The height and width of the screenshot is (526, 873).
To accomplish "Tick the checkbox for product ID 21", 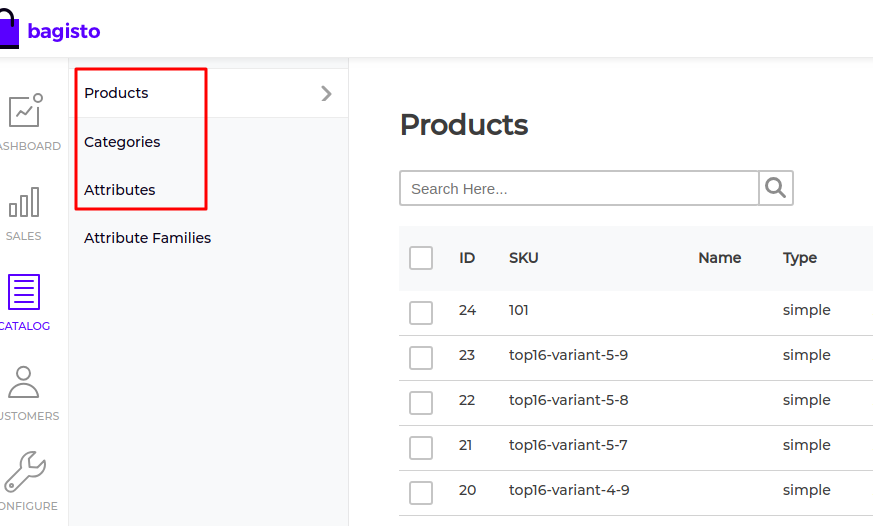I will (x=421, y=448).
